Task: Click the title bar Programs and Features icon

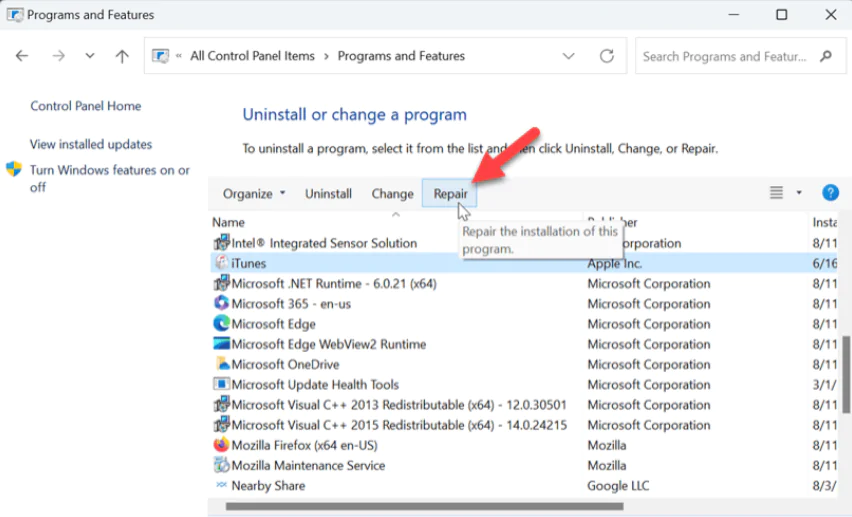Action: click(x=15, y=14)
